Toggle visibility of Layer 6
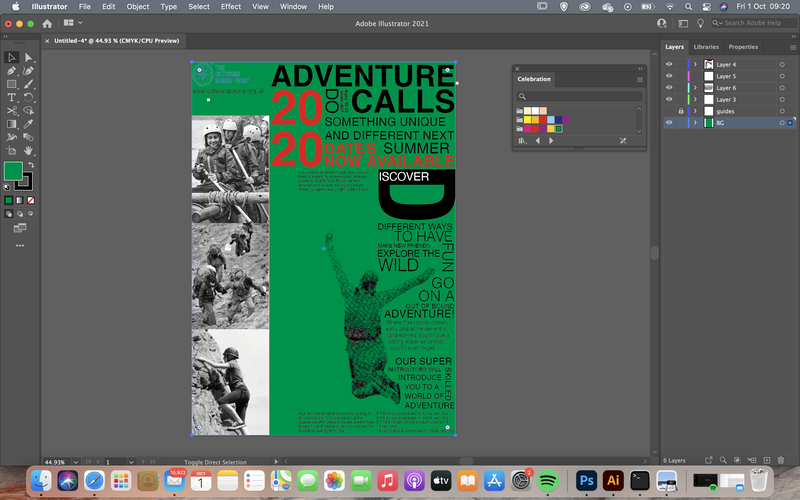 point(669,88)
